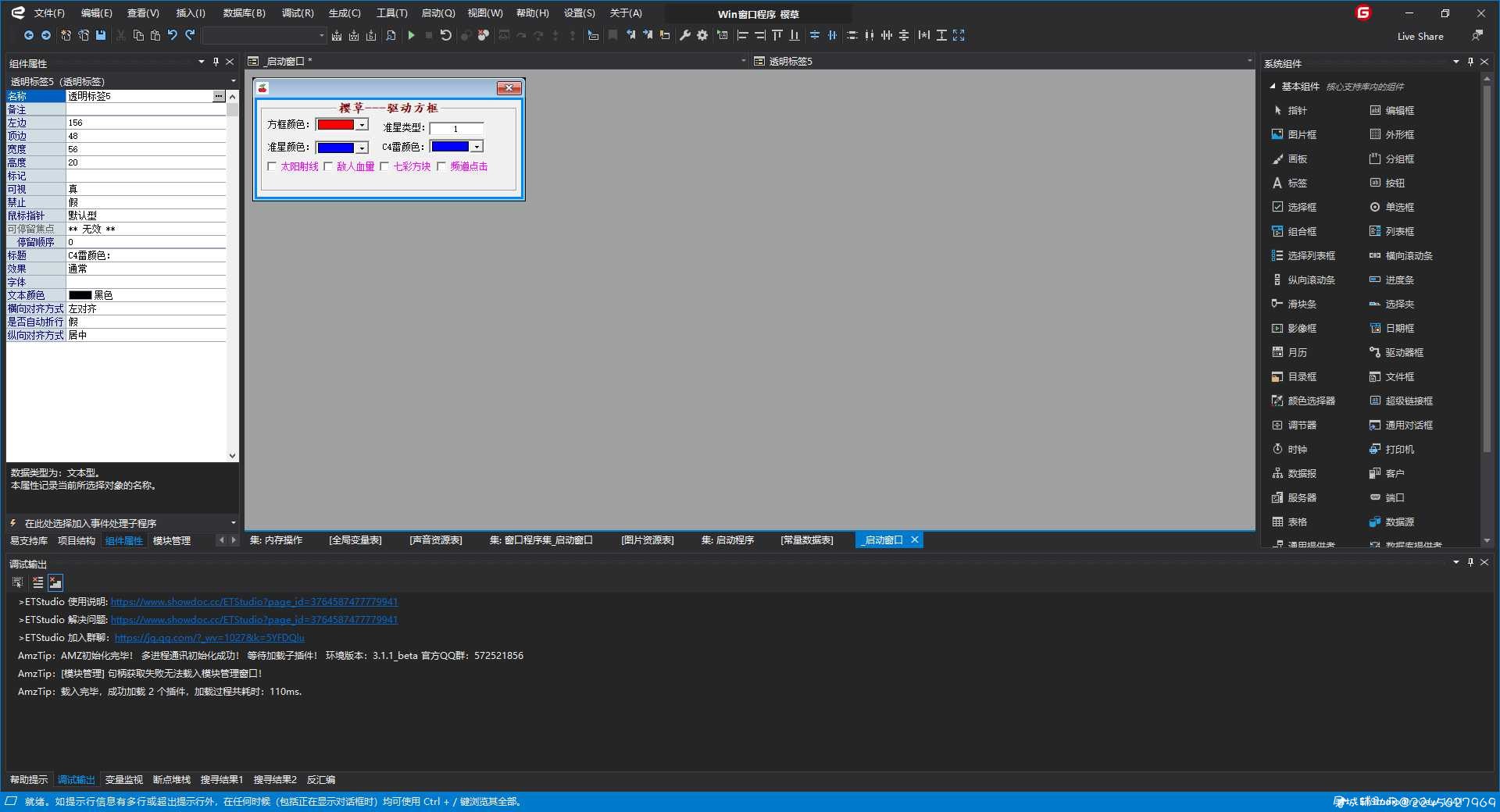Viewport: 1500px width, 812px height.
Task: Select the 按钮 button component
Action: (1387, 183)
